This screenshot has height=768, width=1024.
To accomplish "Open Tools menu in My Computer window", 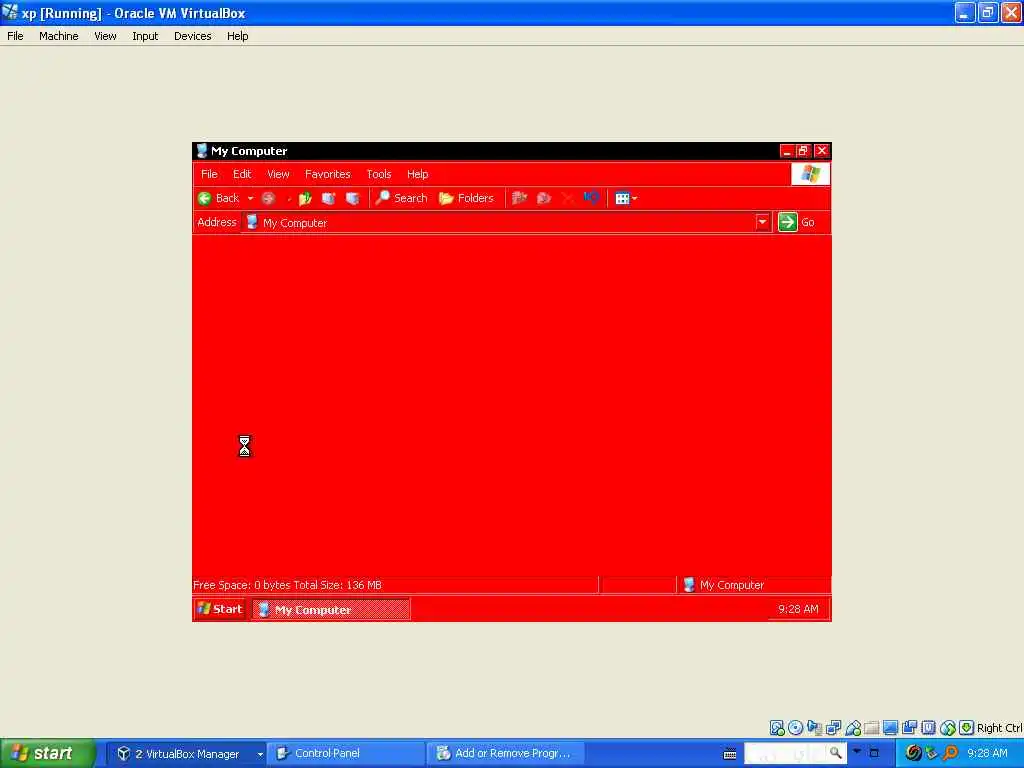I will (379, 174).
